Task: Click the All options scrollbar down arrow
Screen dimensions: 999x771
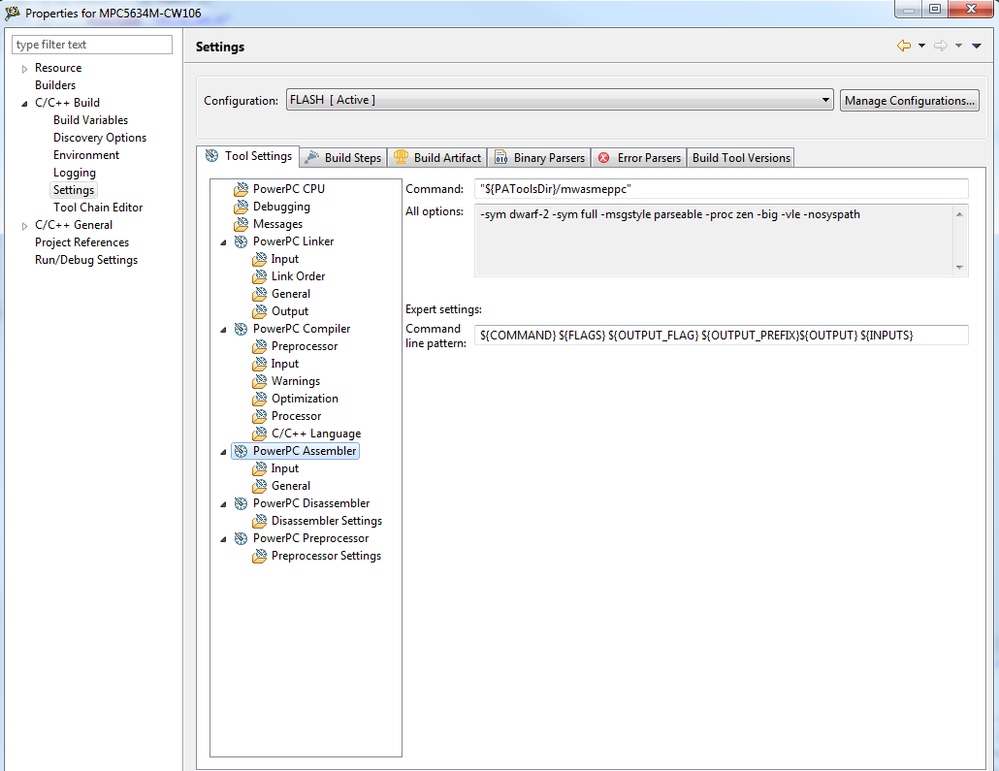Action: pyautogui.click(x=959, y=268)
